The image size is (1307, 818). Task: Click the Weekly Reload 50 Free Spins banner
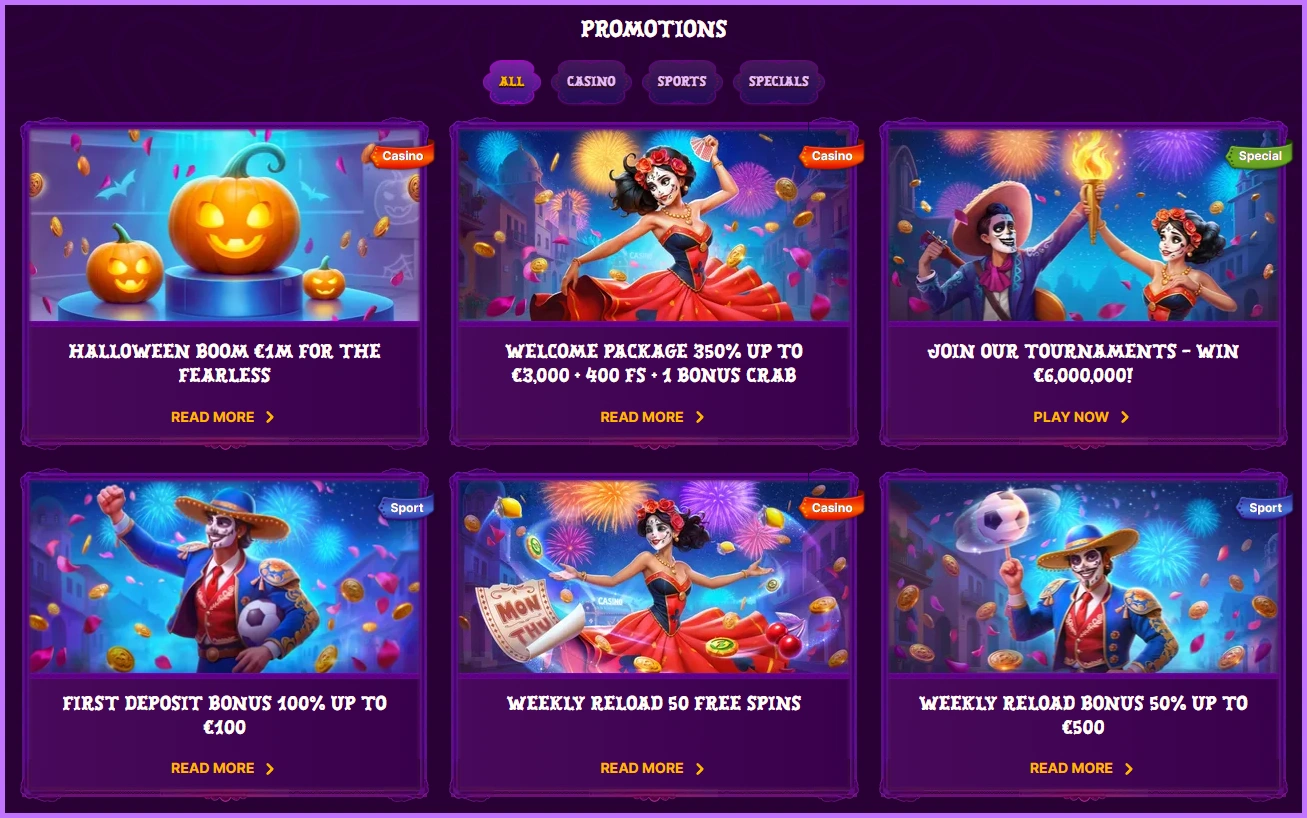click(x=654, y=577)
